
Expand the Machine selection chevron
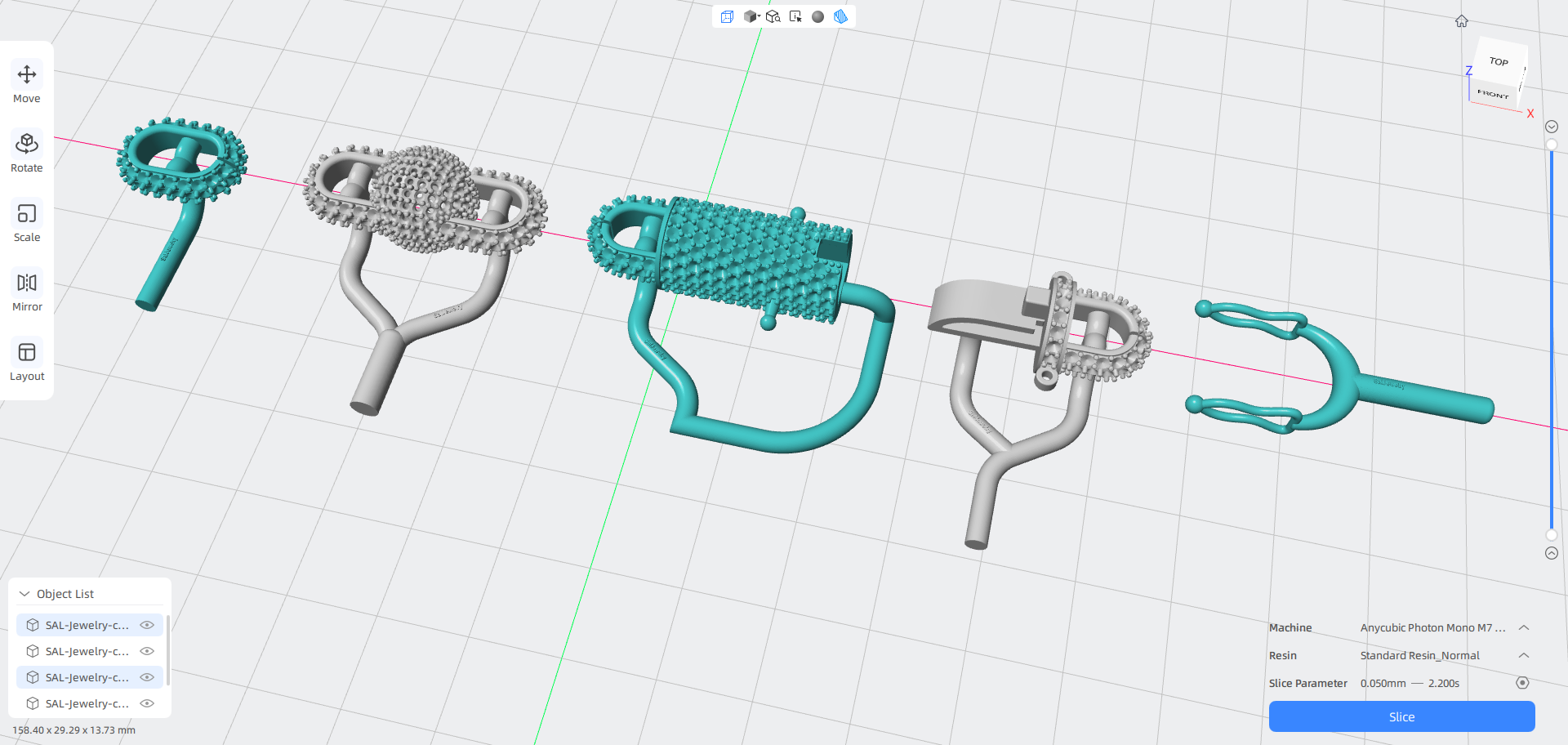coord(1523,627)
